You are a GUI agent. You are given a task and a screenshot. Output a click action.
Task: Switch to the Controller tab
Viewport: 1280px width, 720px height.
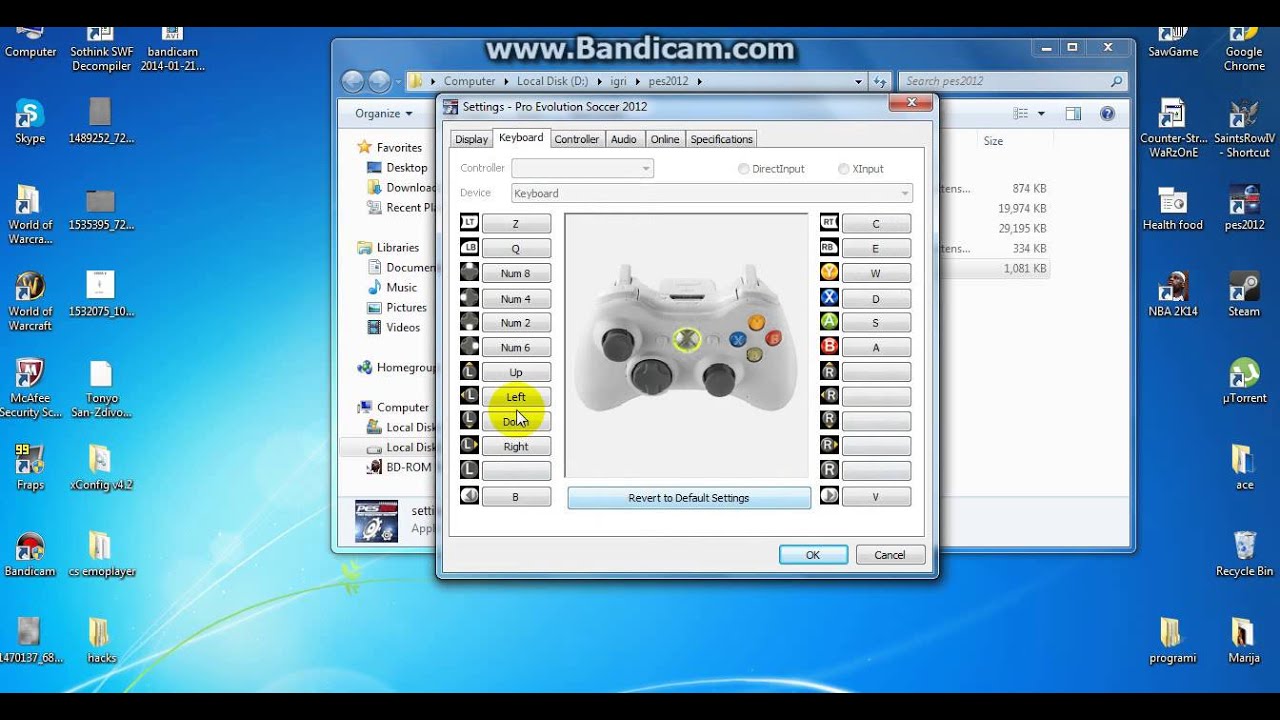pyautogui.click(x=577, y=139)
